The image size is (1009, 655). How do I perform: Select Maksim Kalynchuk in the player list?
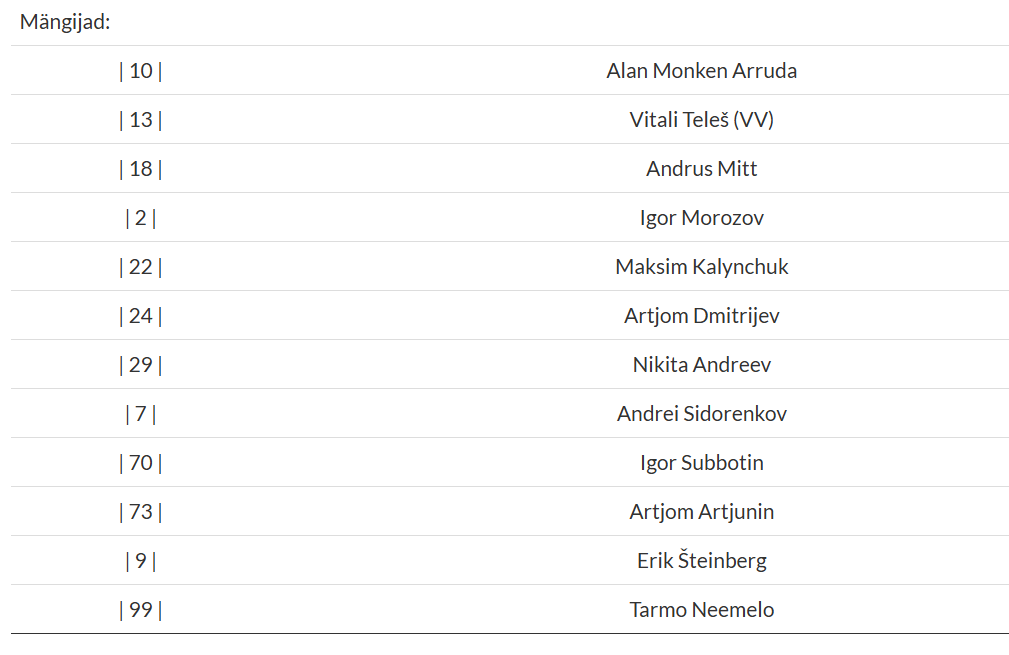[x=701, y=267]
